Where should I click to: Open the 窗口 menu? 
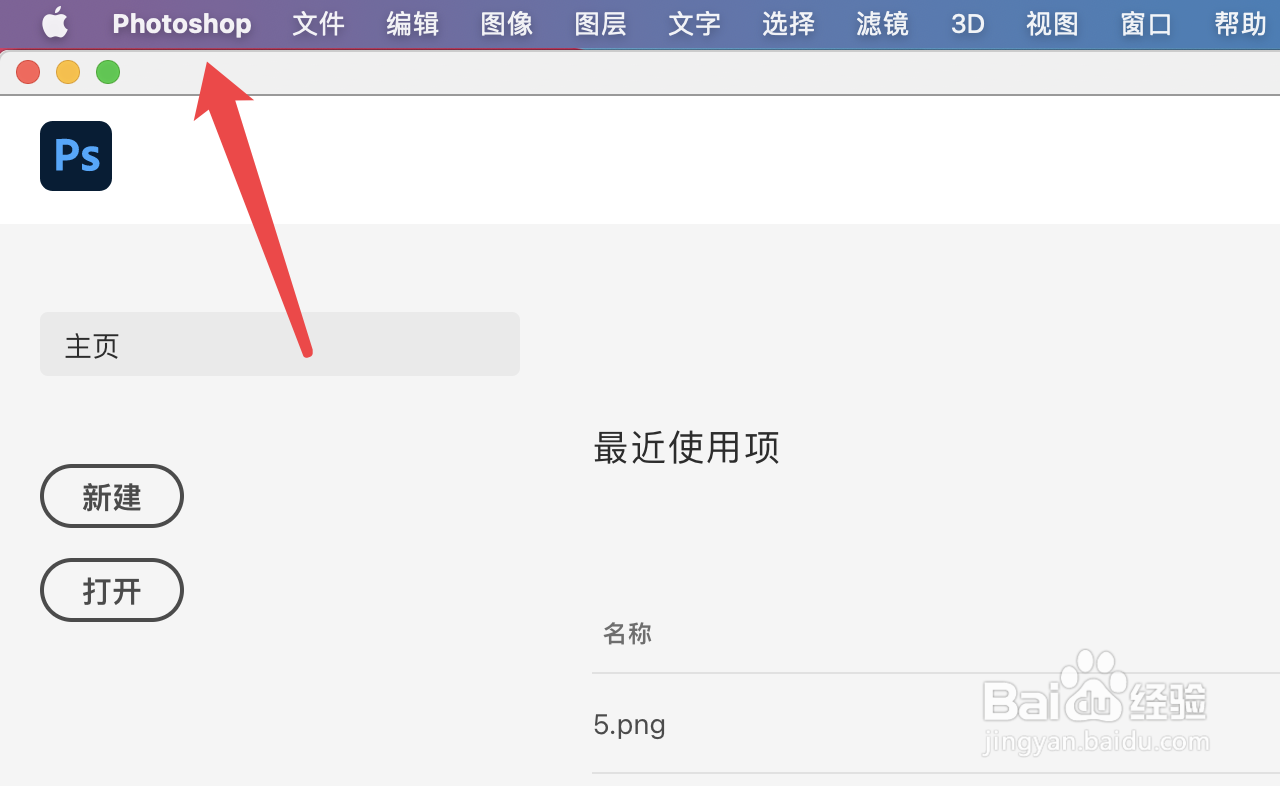click(x=1146, y=24)
